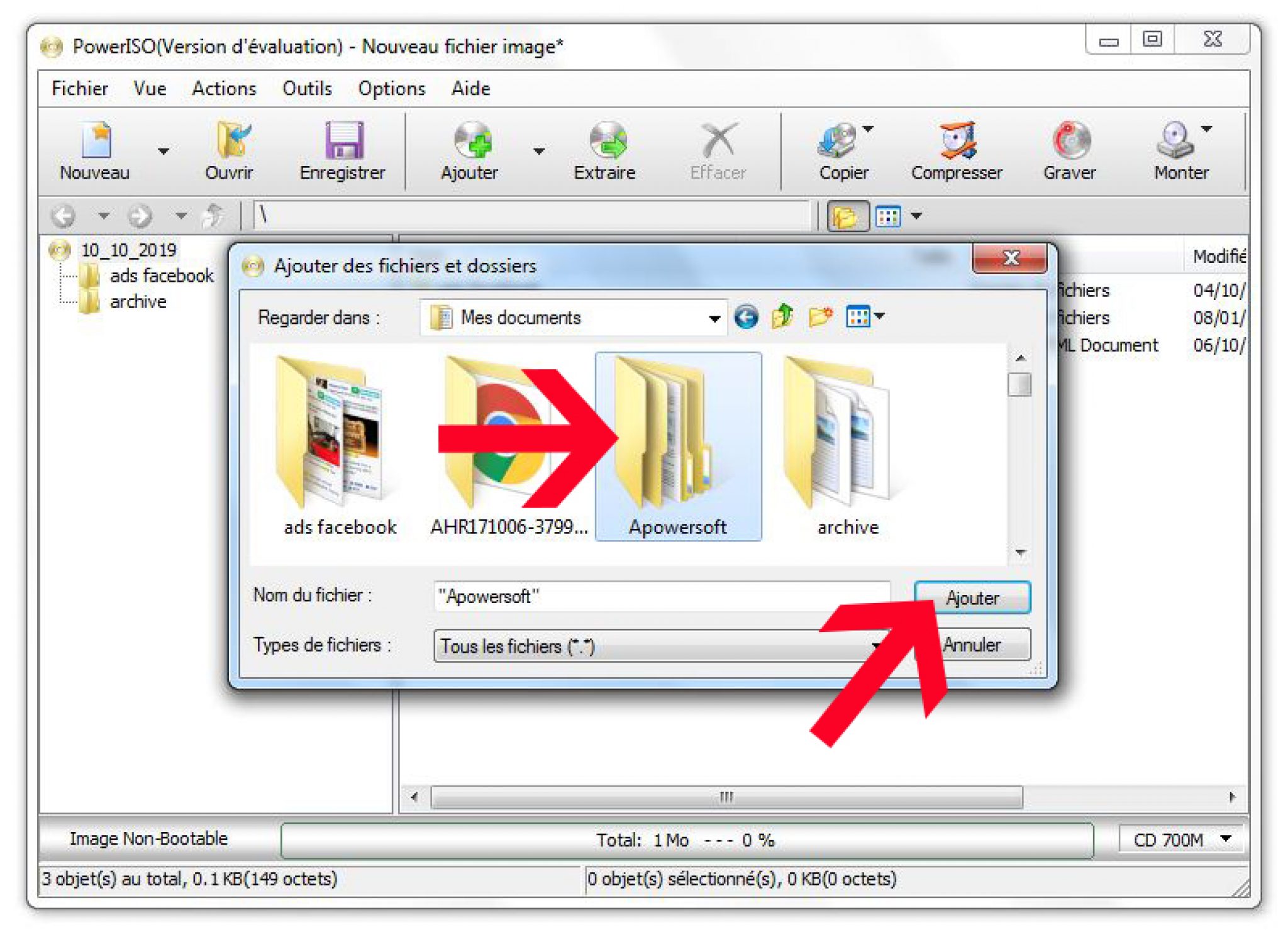
Task: Click the view mode grid icon in PowerISO
Action: click(888, 217)
